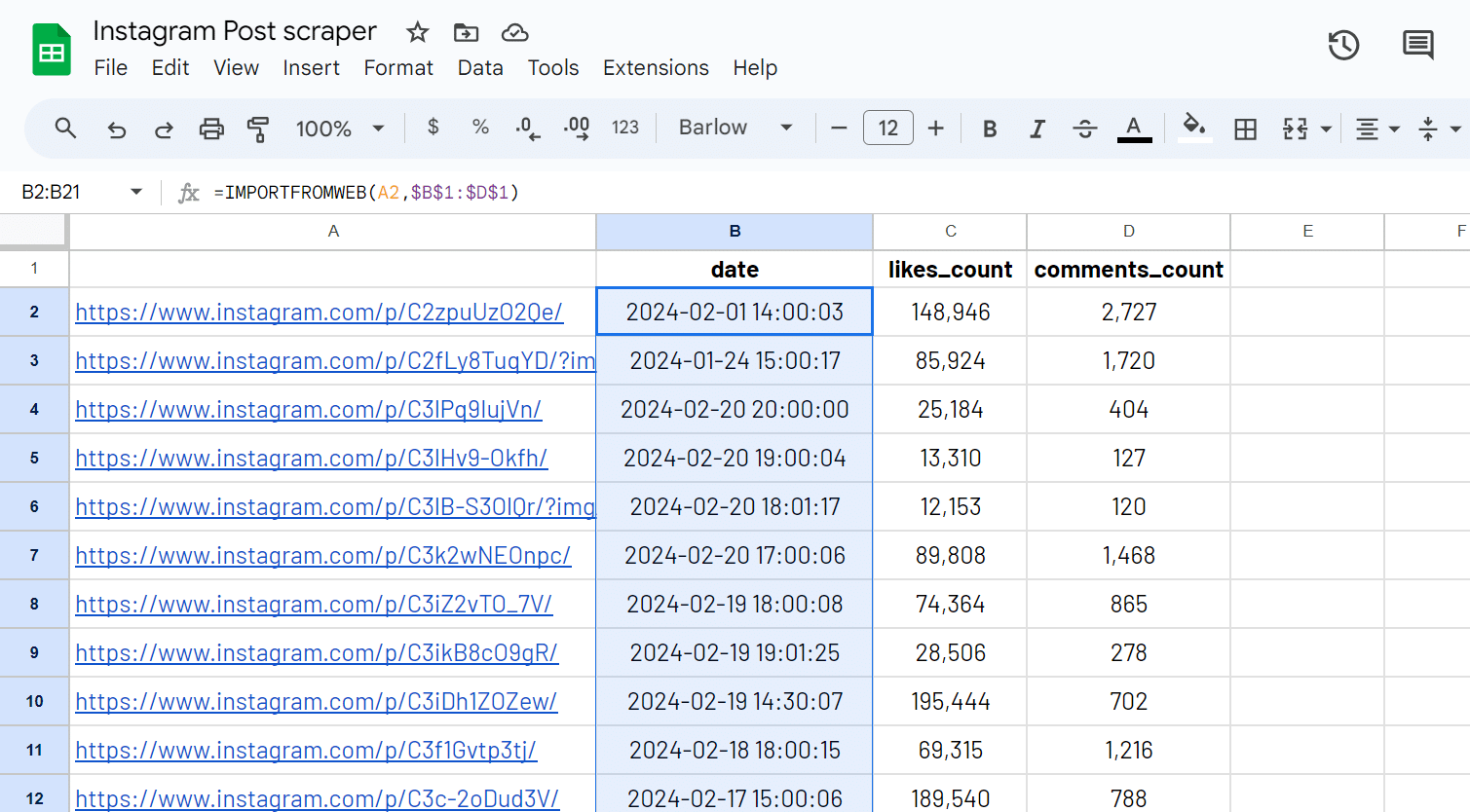Image resolution: width=1470 pixels, height=812 pixels.
Task: Open version history clock icon
Action: point(1343,45)
